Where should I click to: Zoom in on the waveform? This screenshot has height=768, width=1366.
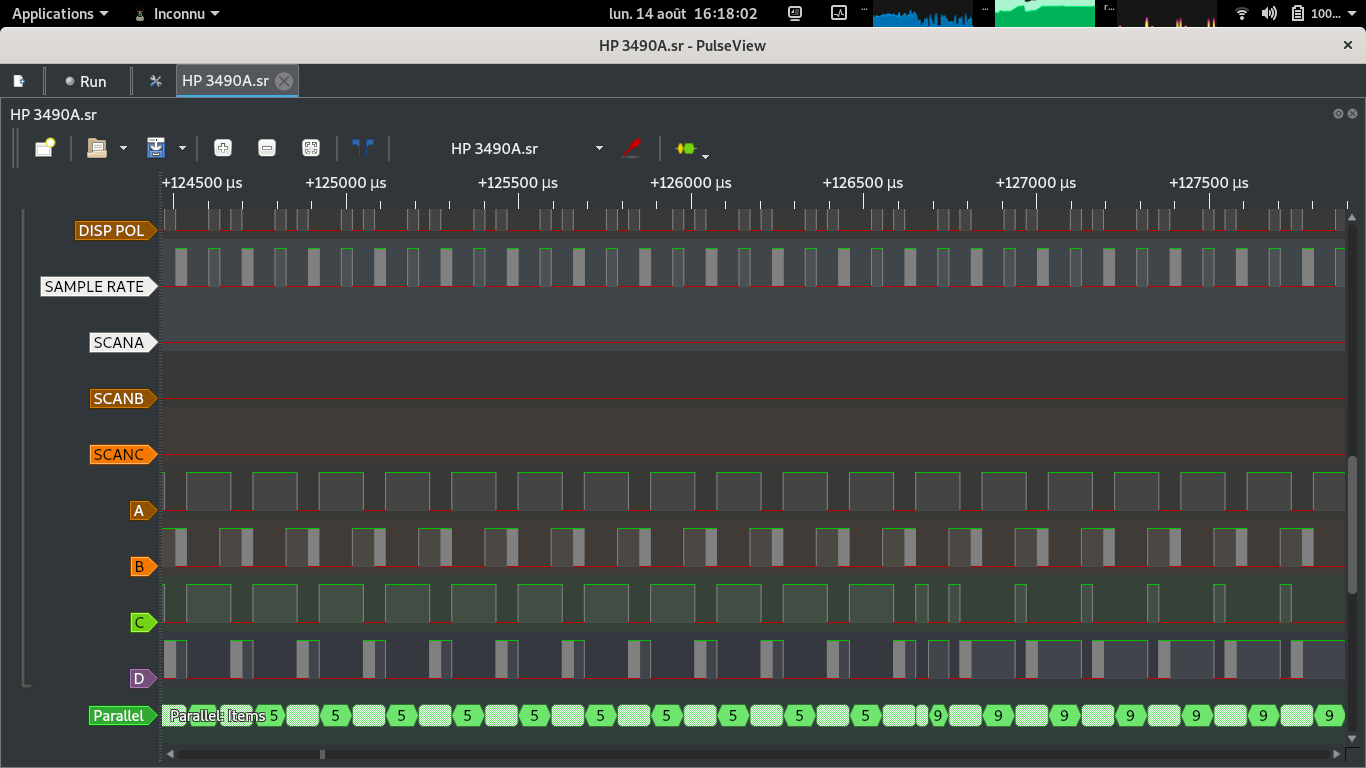tap(223, 148)
